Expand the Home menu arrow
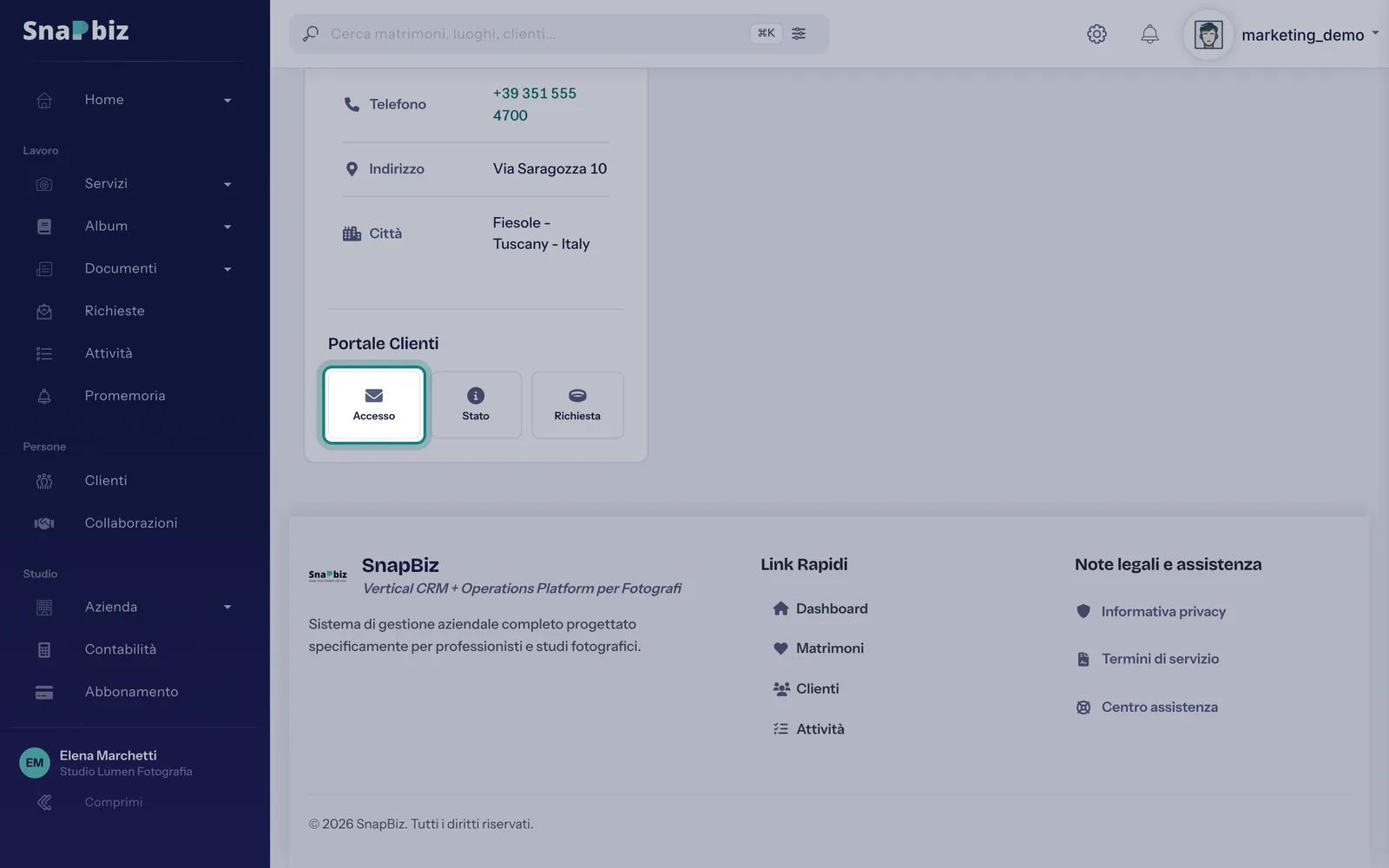The image size is (1389, 868). tap(227, 101)
